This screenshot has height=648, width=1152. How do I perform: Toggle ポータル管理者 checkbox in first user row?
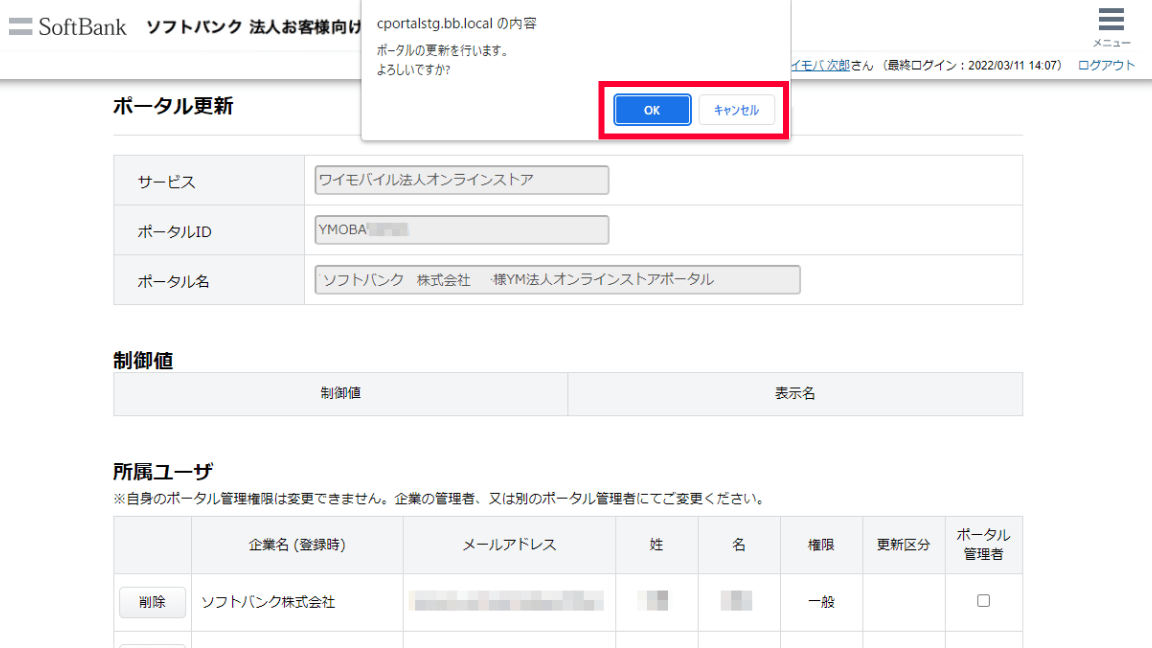click(983, 601)
